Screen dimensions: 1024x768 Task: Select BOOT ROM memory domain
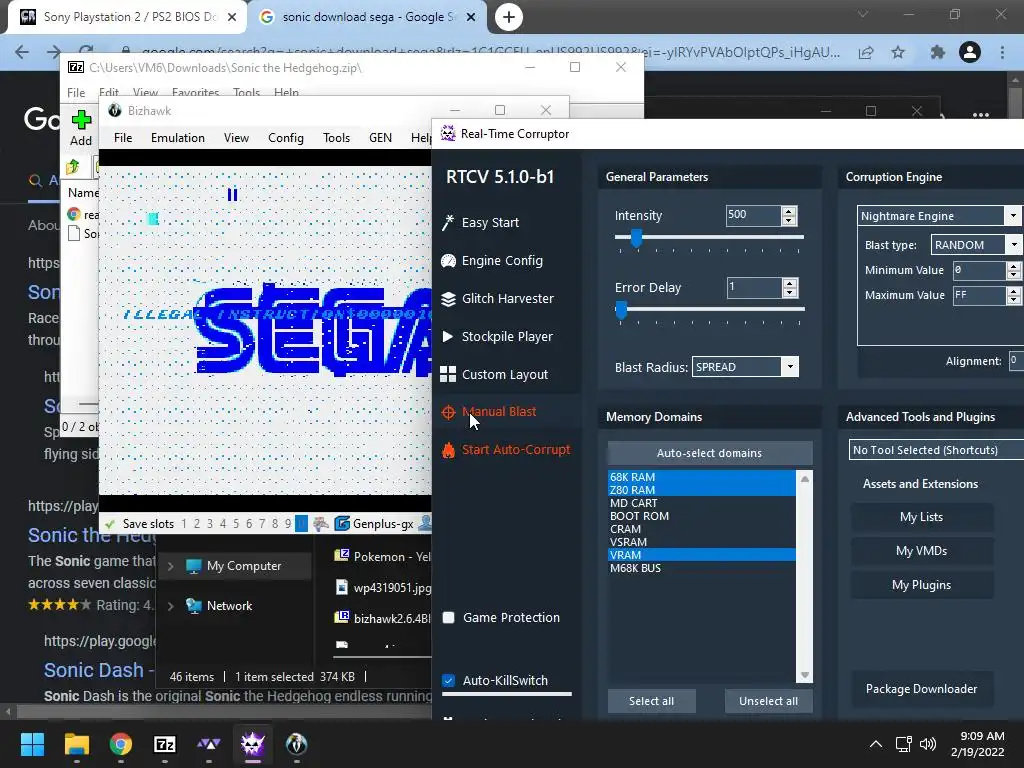tap(701, 516)
